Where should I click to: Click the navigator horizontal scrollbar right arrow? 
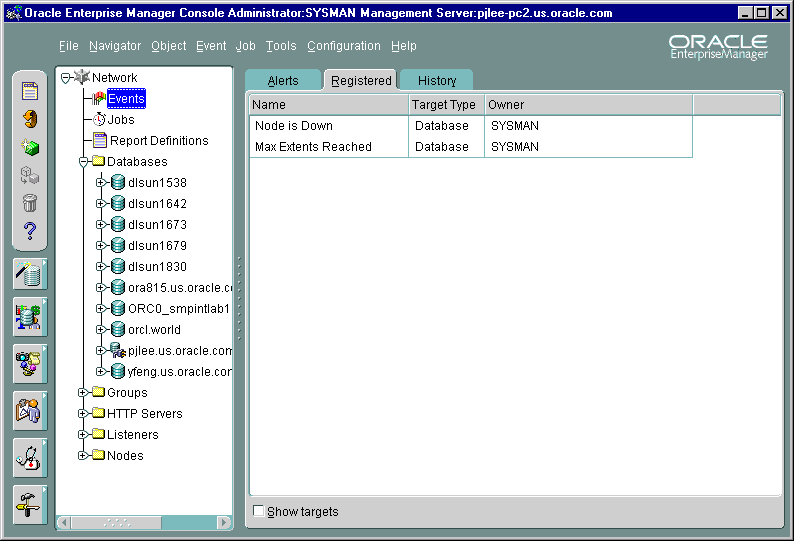click(224, 522)
